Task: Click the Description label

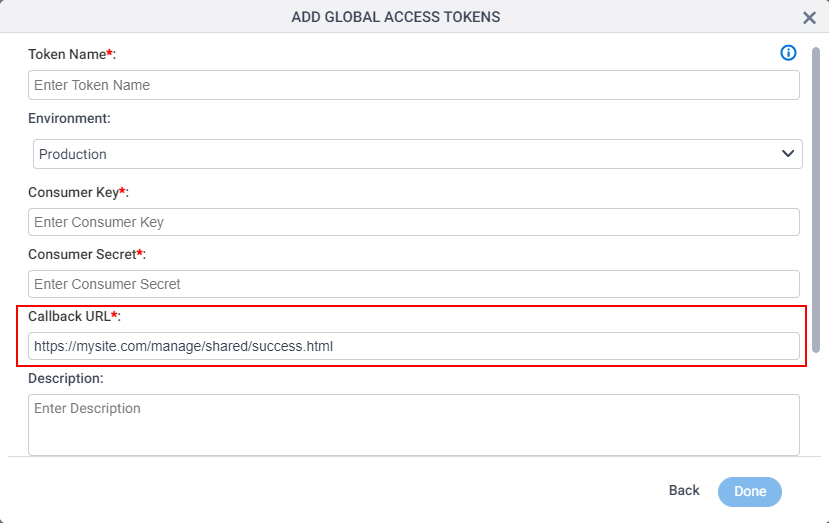Action: tap(66, 379)
